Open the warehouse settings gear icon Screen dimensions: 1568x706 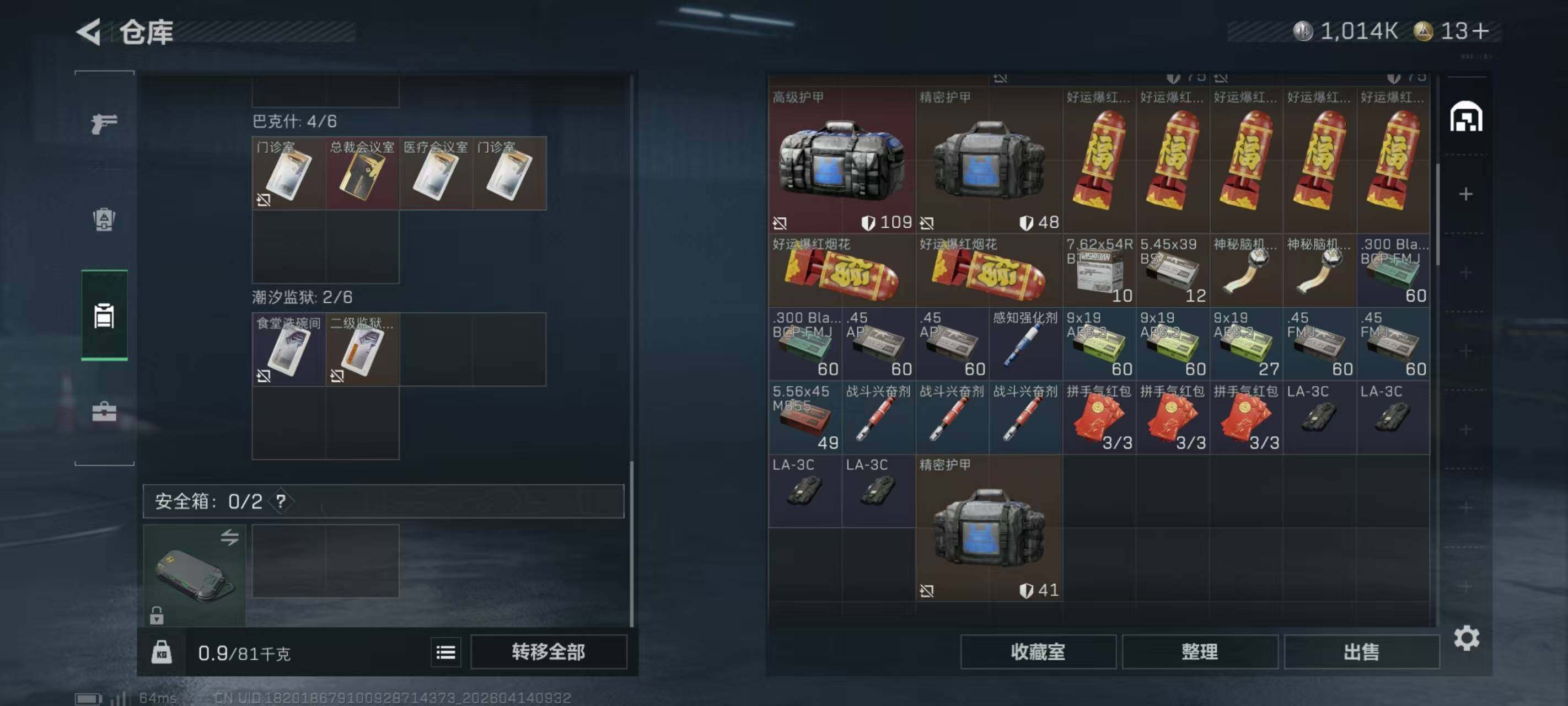[1467, 638]
